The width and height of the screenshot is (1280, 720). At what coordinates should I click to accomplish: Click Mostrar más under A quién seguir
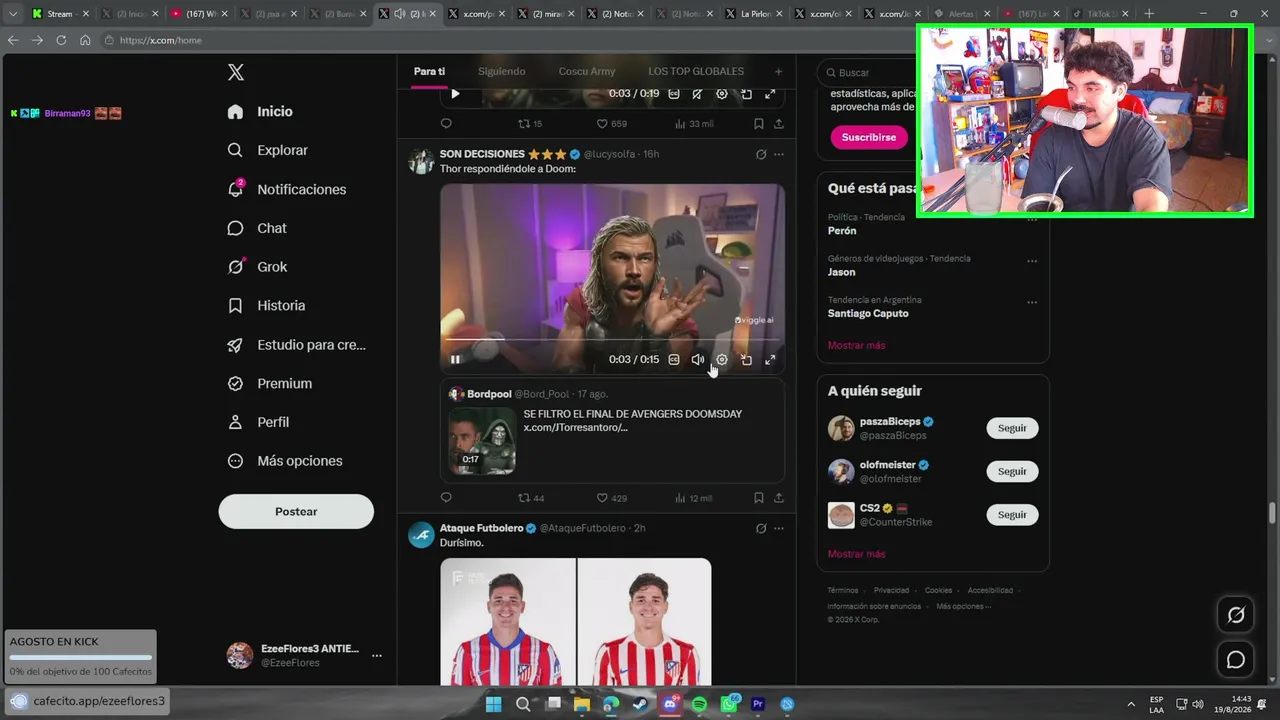(856, 554)
